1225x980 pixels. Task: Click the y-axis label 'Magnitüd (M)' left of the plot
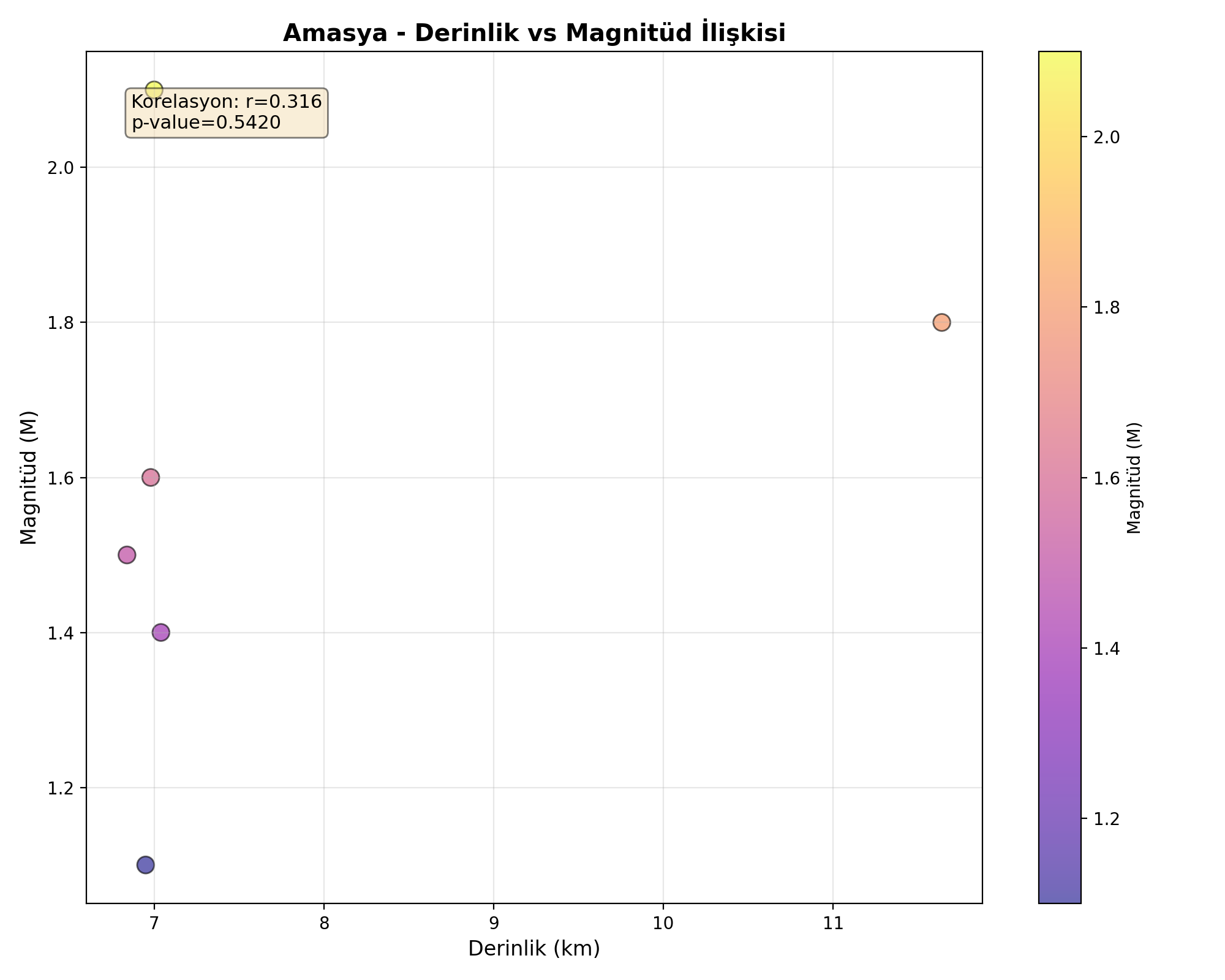point(29,477)
